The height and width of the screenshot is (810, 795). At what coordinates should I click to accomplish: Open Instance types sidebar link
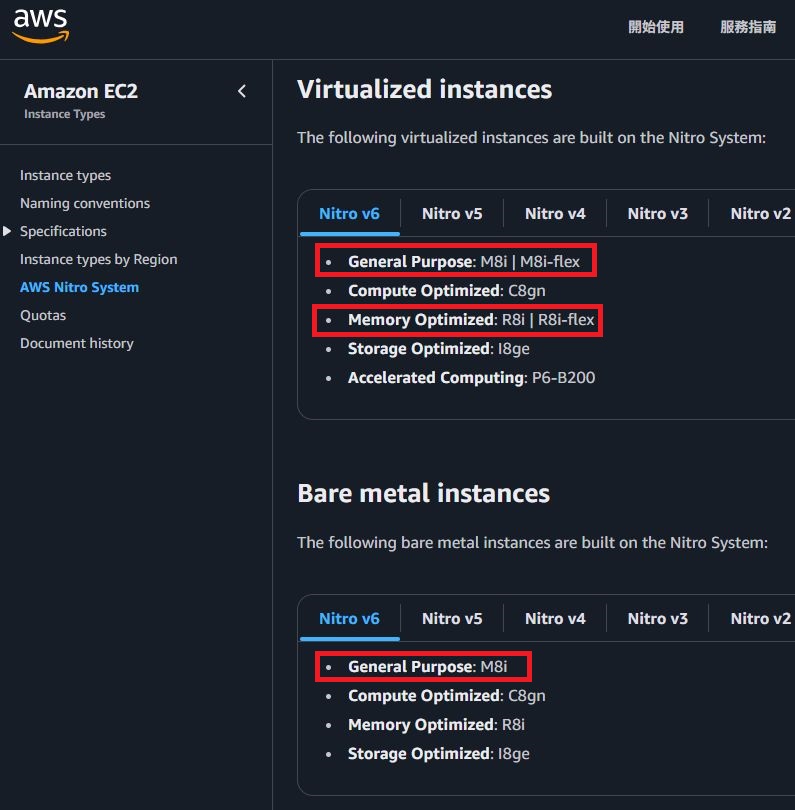pos(65,175)
